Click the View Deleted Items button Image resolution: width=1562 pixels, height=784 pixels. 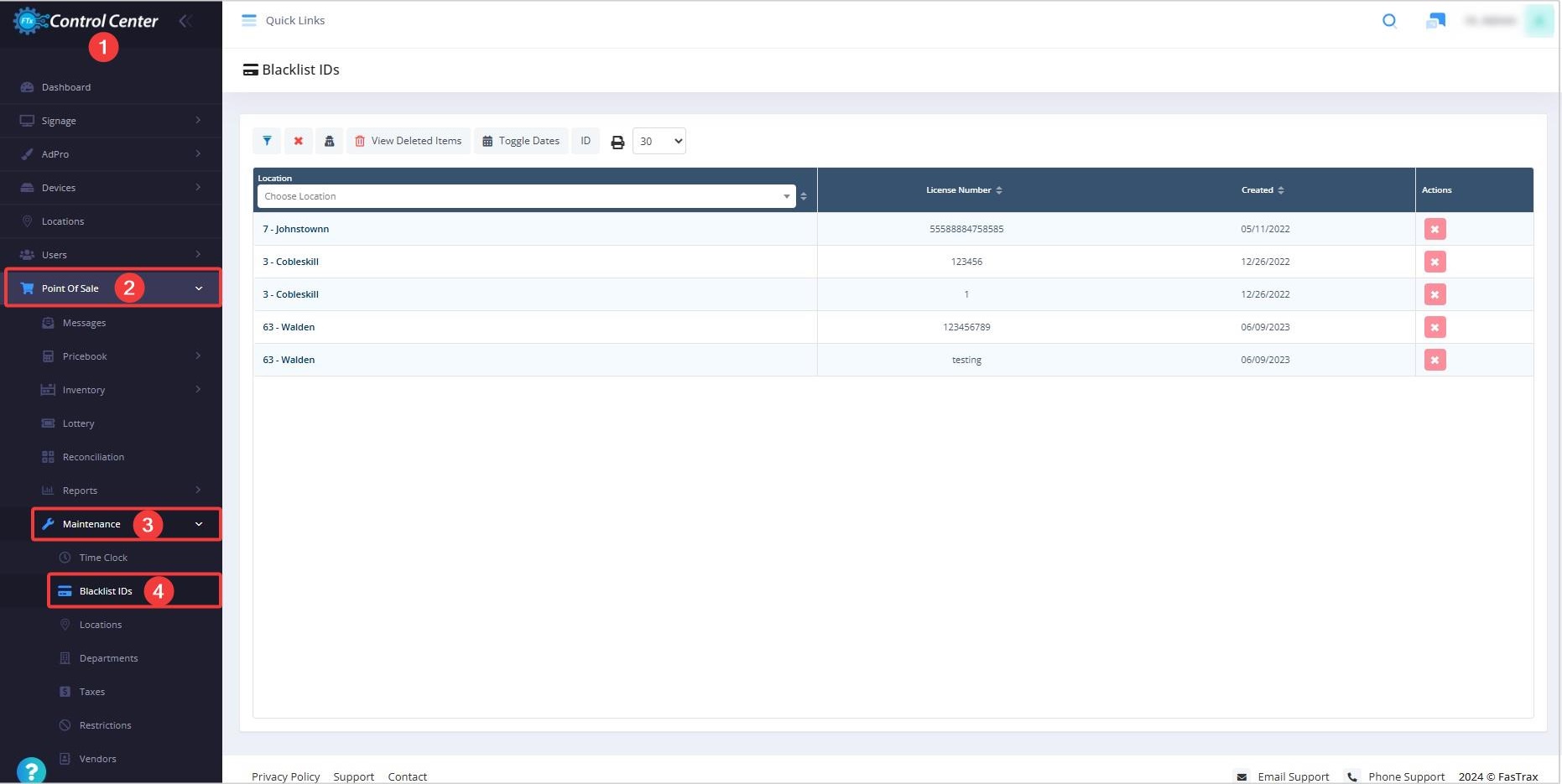409,141
